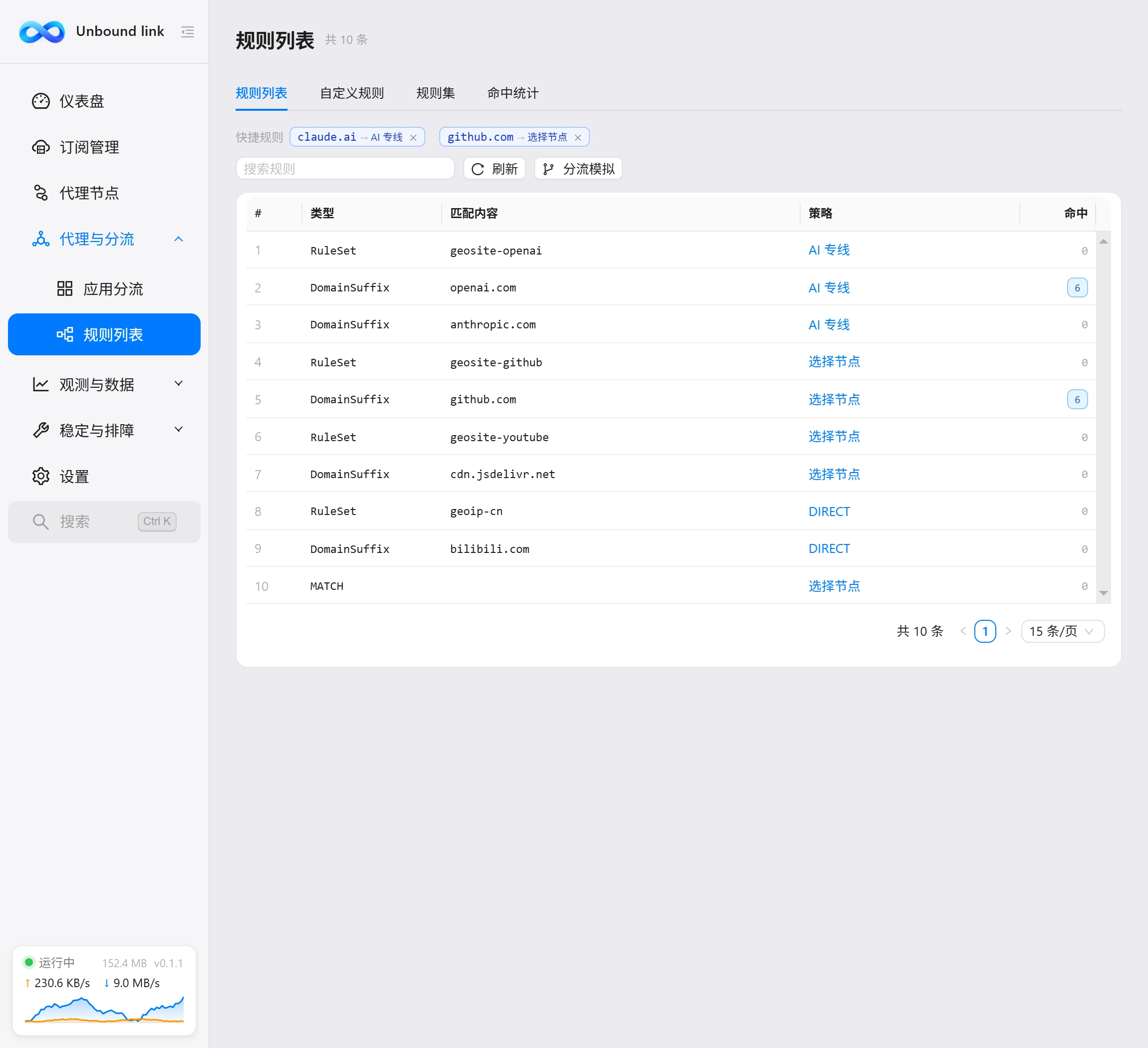Open the 仪表盘 dashboard page
Viewport: 1148px width, 1048px height.
point(104,101)
